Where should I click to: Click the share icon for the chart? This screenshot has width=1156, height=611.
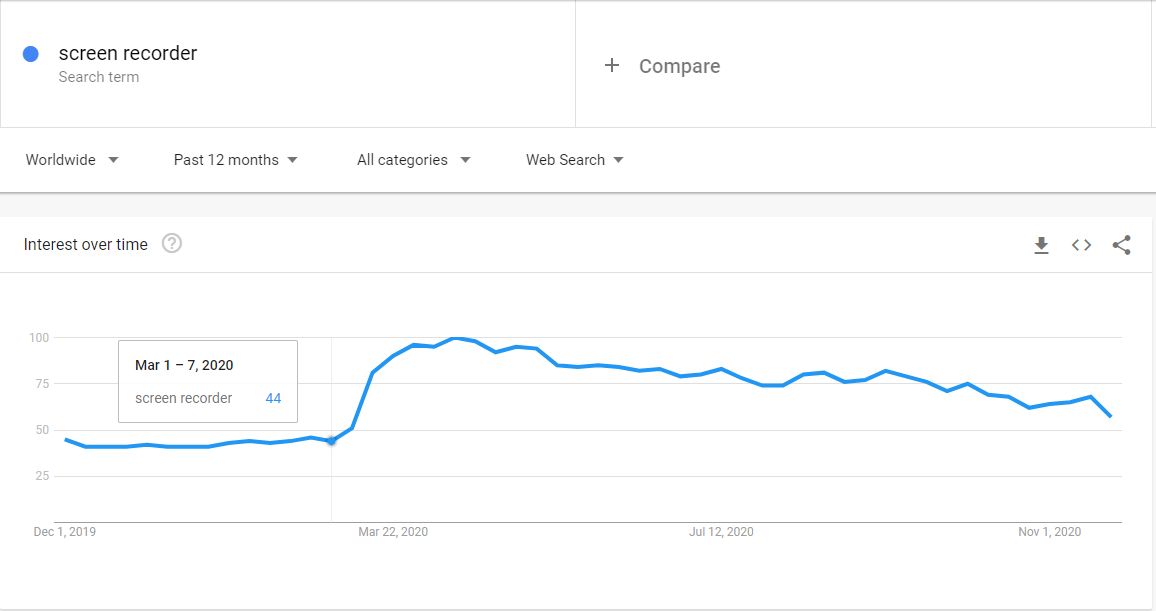(x=1121, y=245)
